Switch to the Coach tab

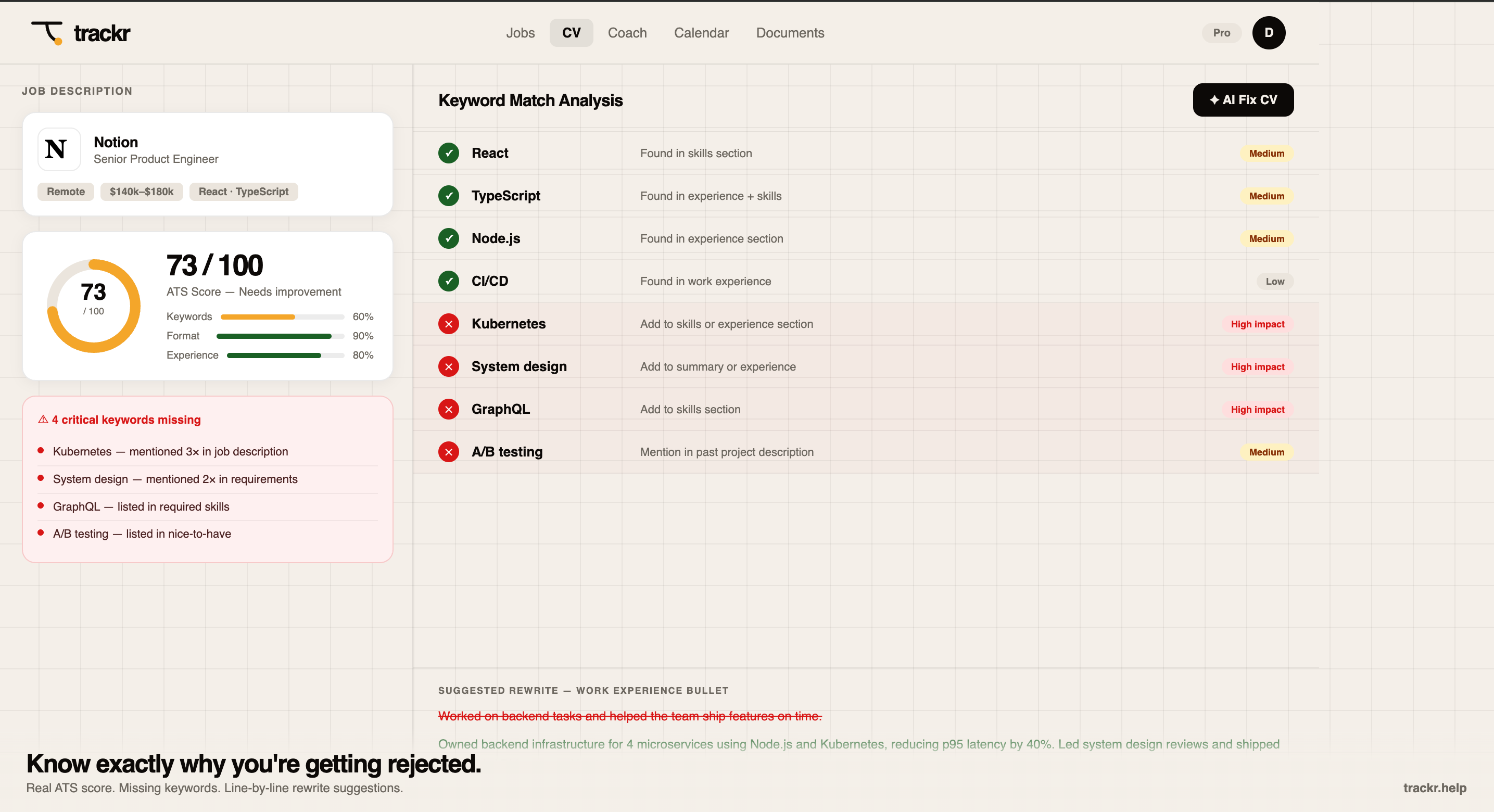coord(627,33)
